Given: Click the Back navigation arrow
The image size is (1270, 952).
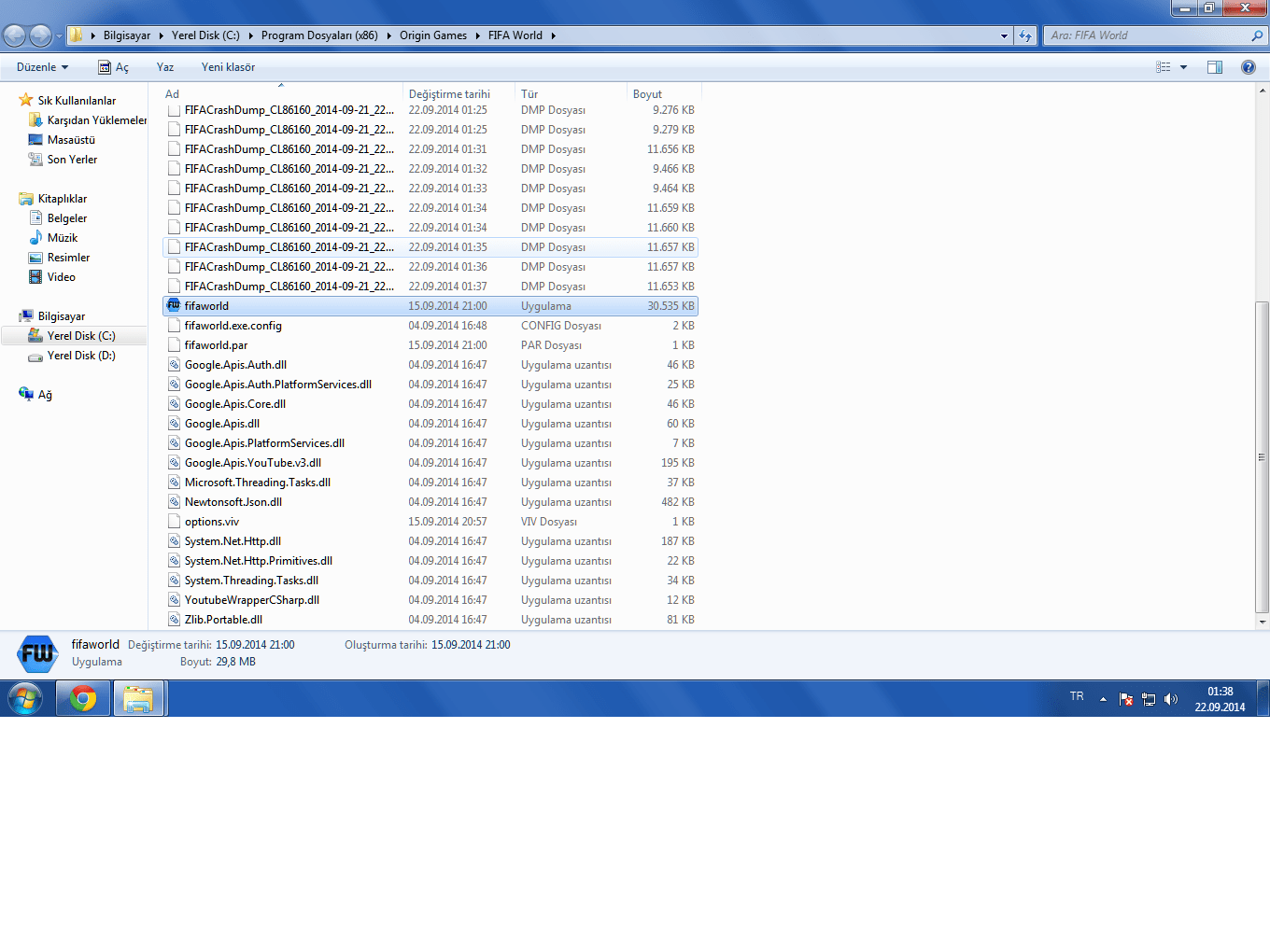Looking at the screenshot, I should tap(15, 35).
